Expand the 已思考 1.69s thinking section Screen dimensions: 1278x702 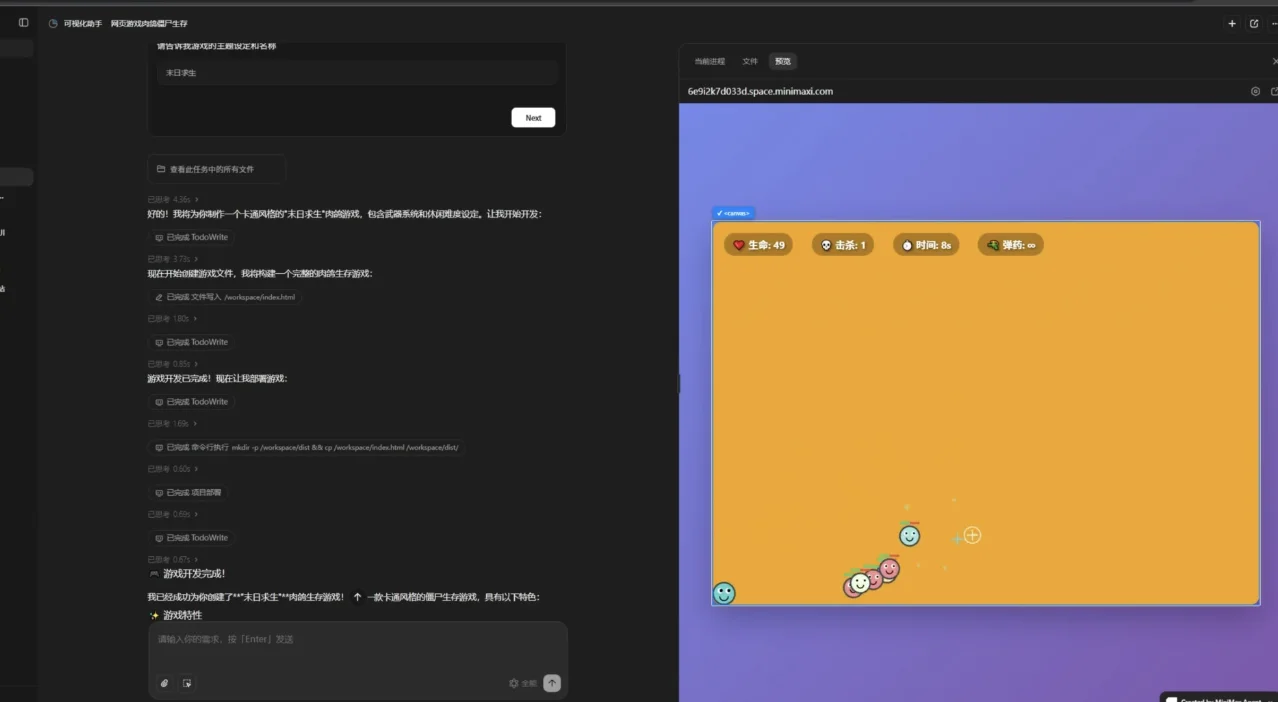tap(173, 424)
